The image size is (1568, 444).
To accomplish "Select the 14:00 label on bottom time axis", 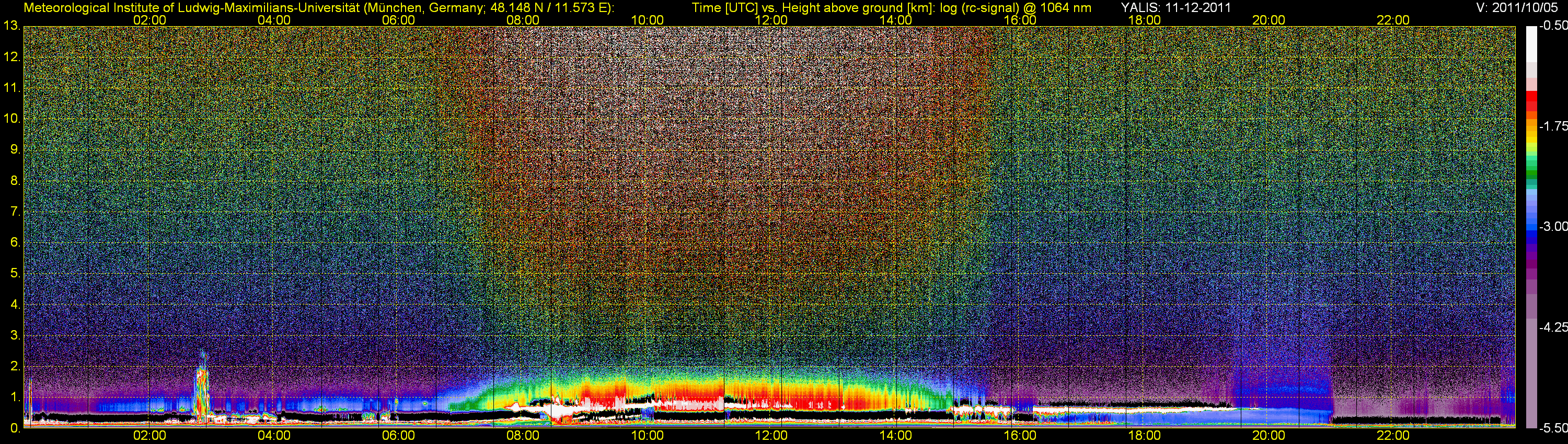I will (x=895, y=436).
